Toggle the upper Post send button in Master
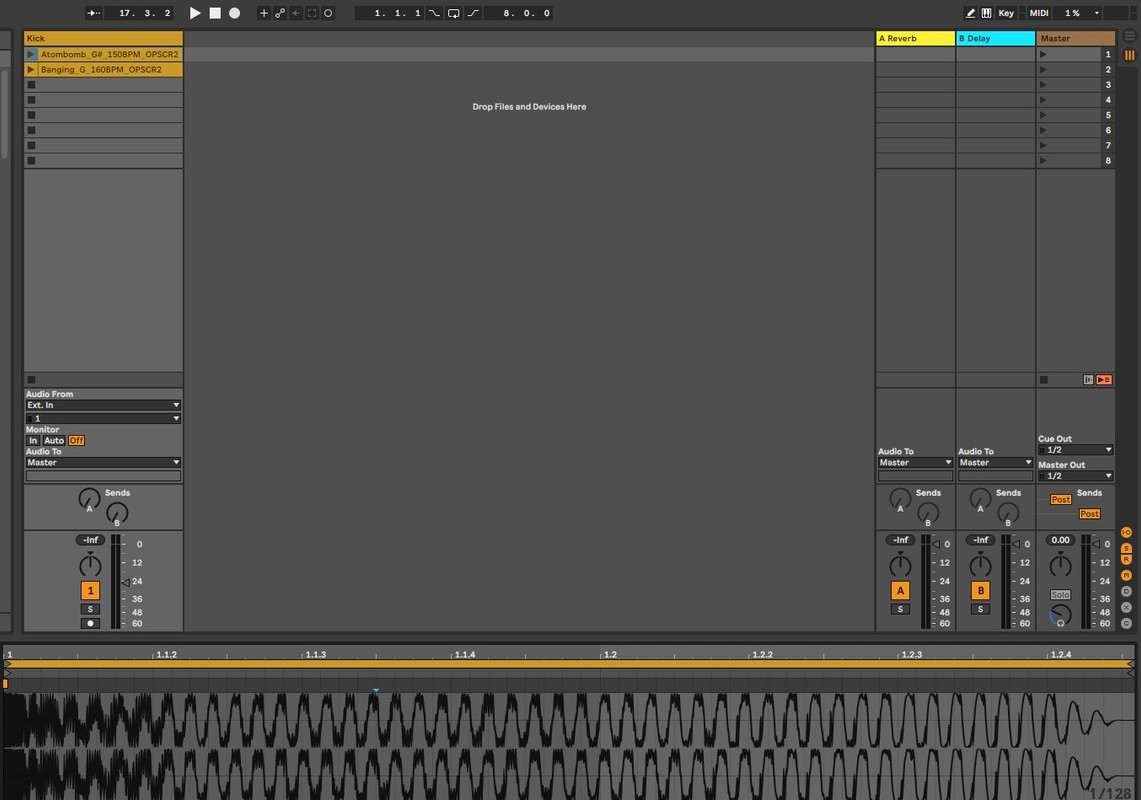 point(1061,500)
